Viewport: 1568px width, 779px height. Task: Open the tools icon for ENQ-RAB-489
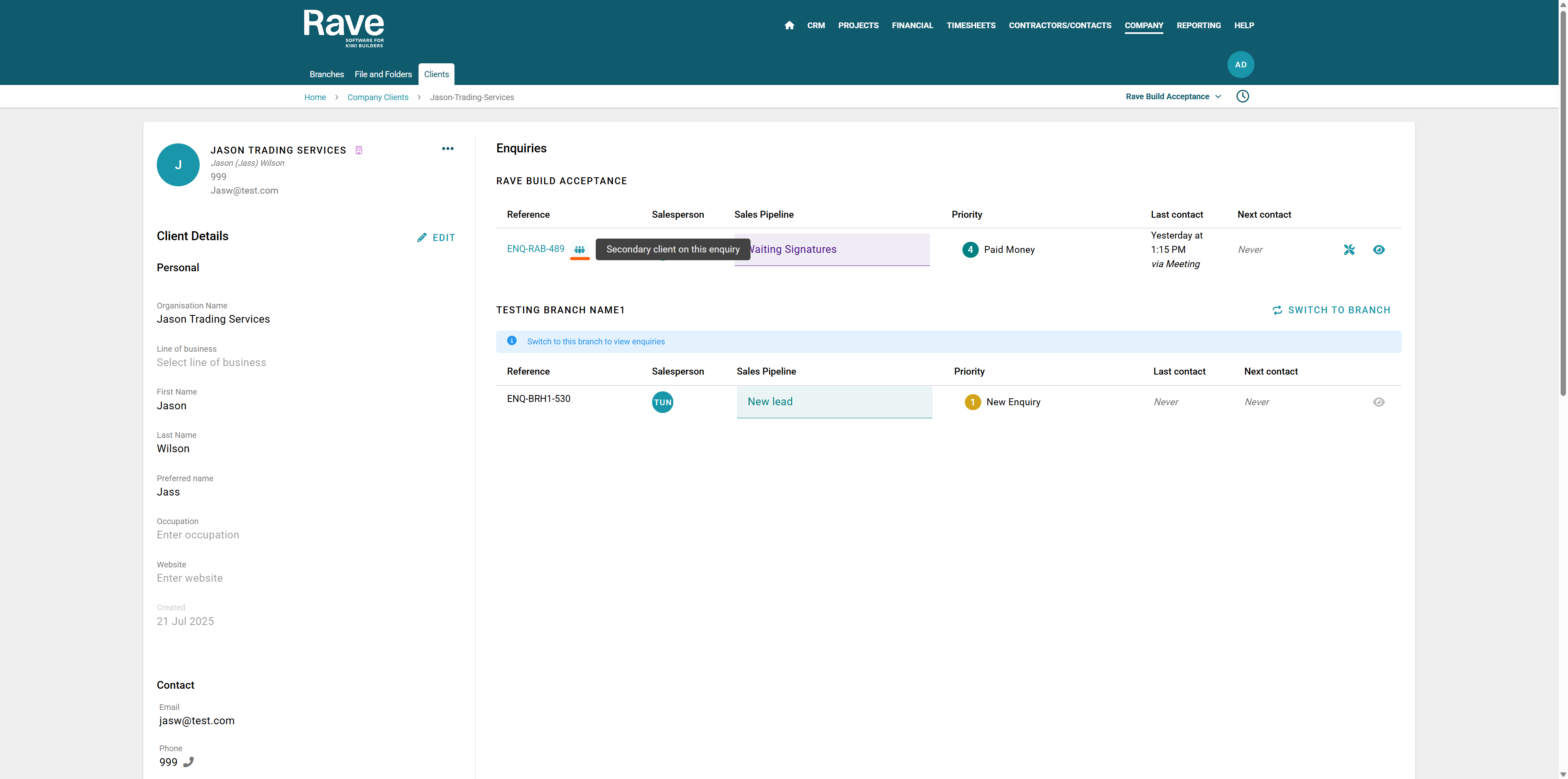(1349, 250)
